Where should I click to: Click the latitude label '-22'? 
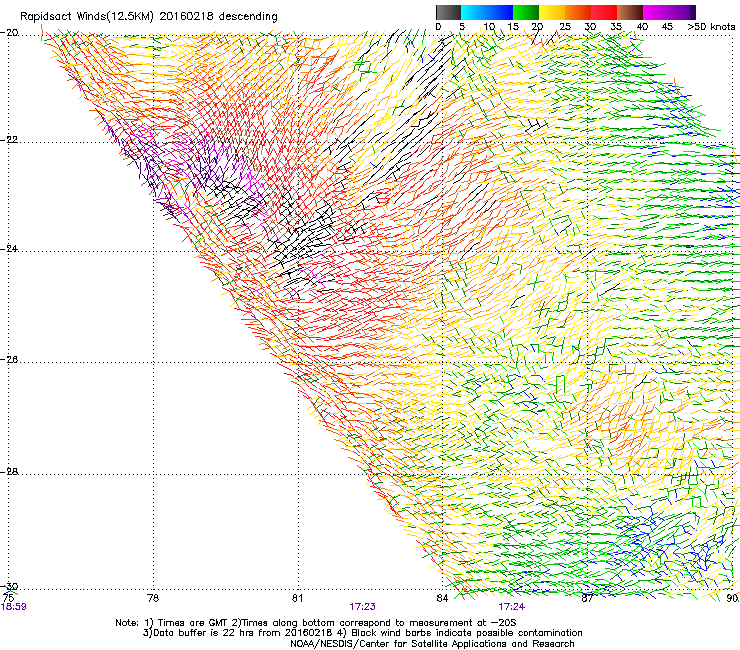point(9,140)
